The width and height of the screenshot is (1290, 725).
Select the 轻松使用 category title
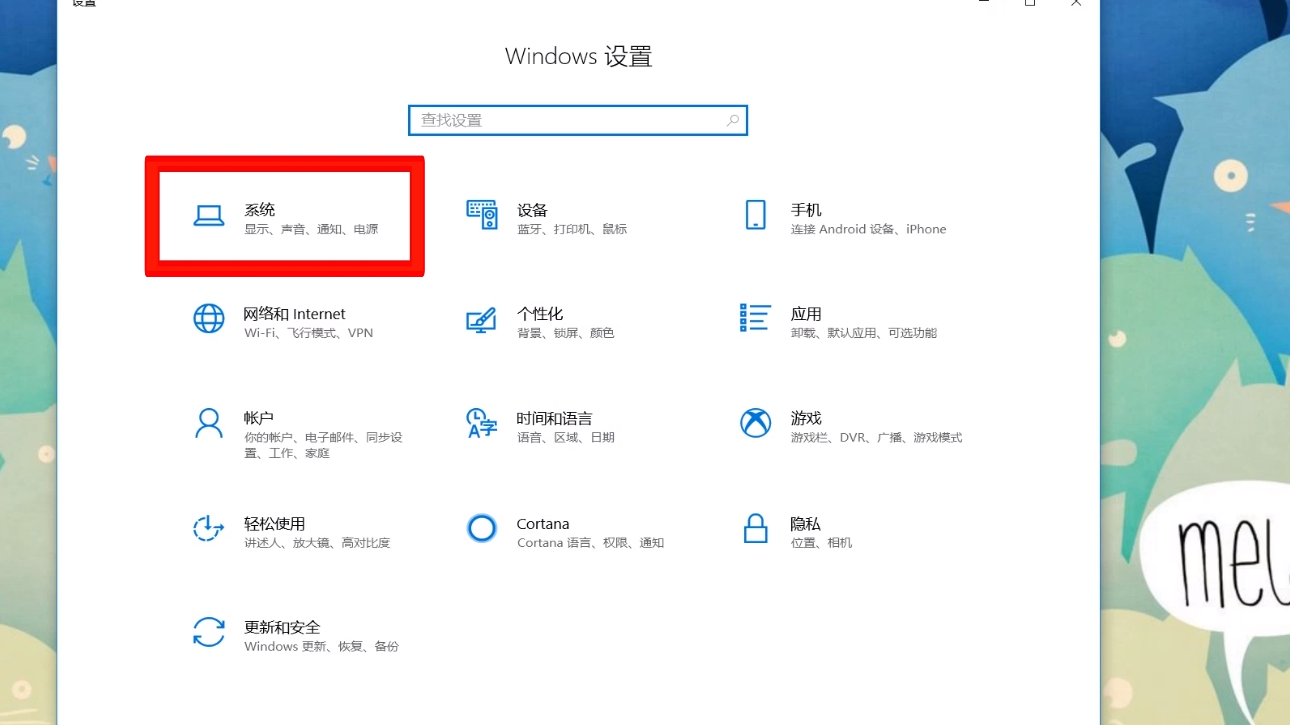click(x=274, y=523)
